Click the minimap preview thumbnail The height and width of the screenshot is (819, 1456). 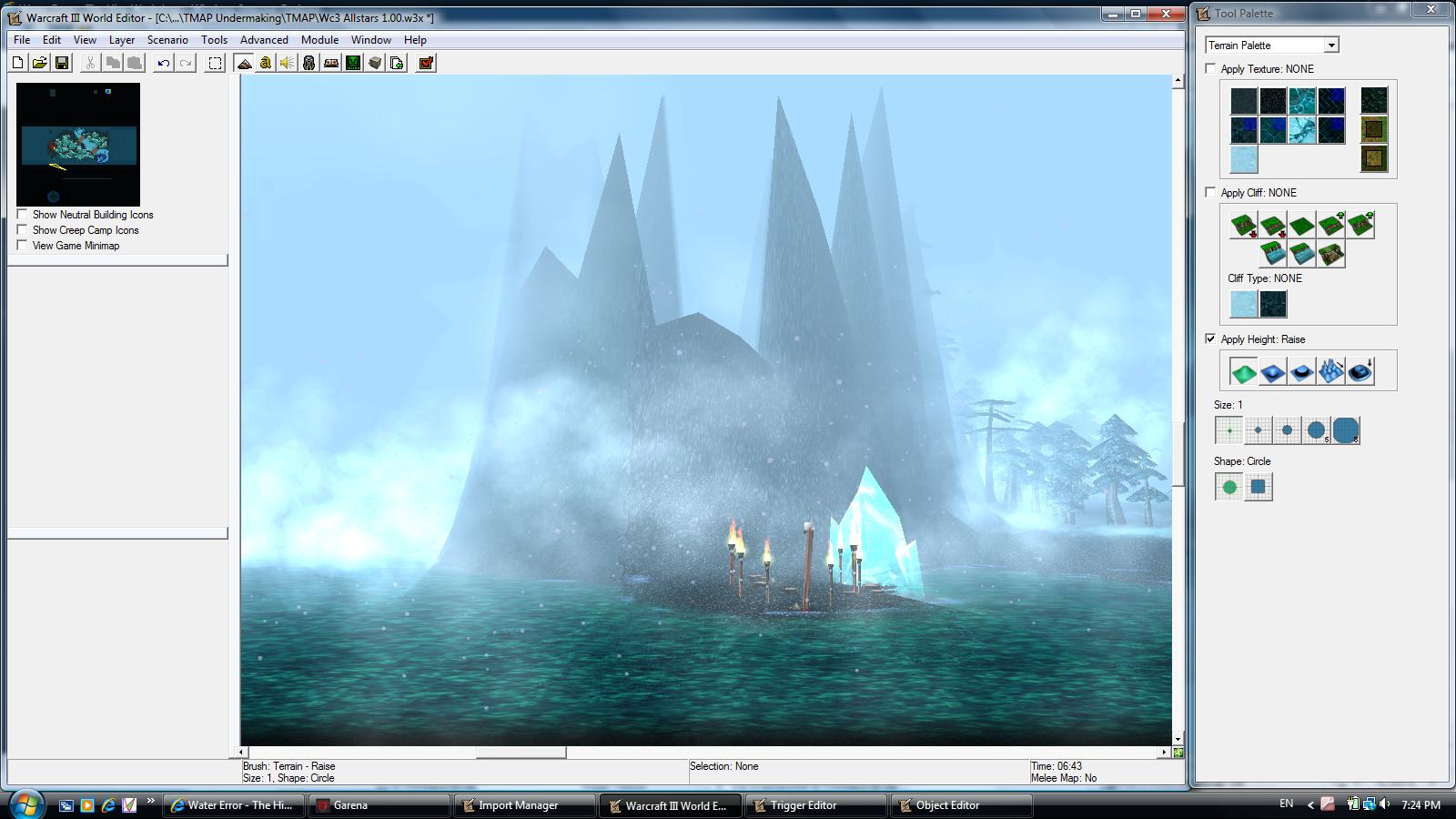[x=78, y=145]
